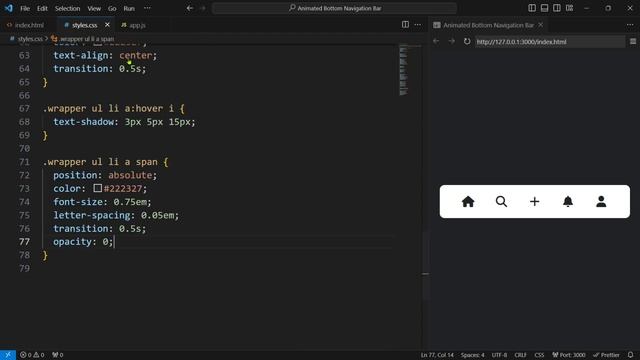
Task: Open the VS Code logo menu
Action: coord(9,8)
